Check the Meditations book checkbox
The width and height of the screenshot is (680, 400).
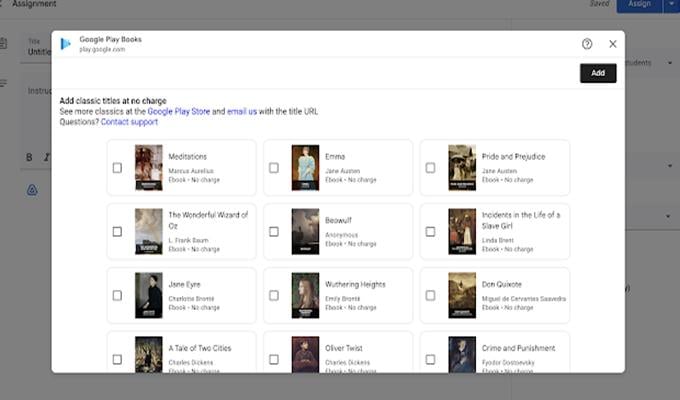(x=117, y=168)
